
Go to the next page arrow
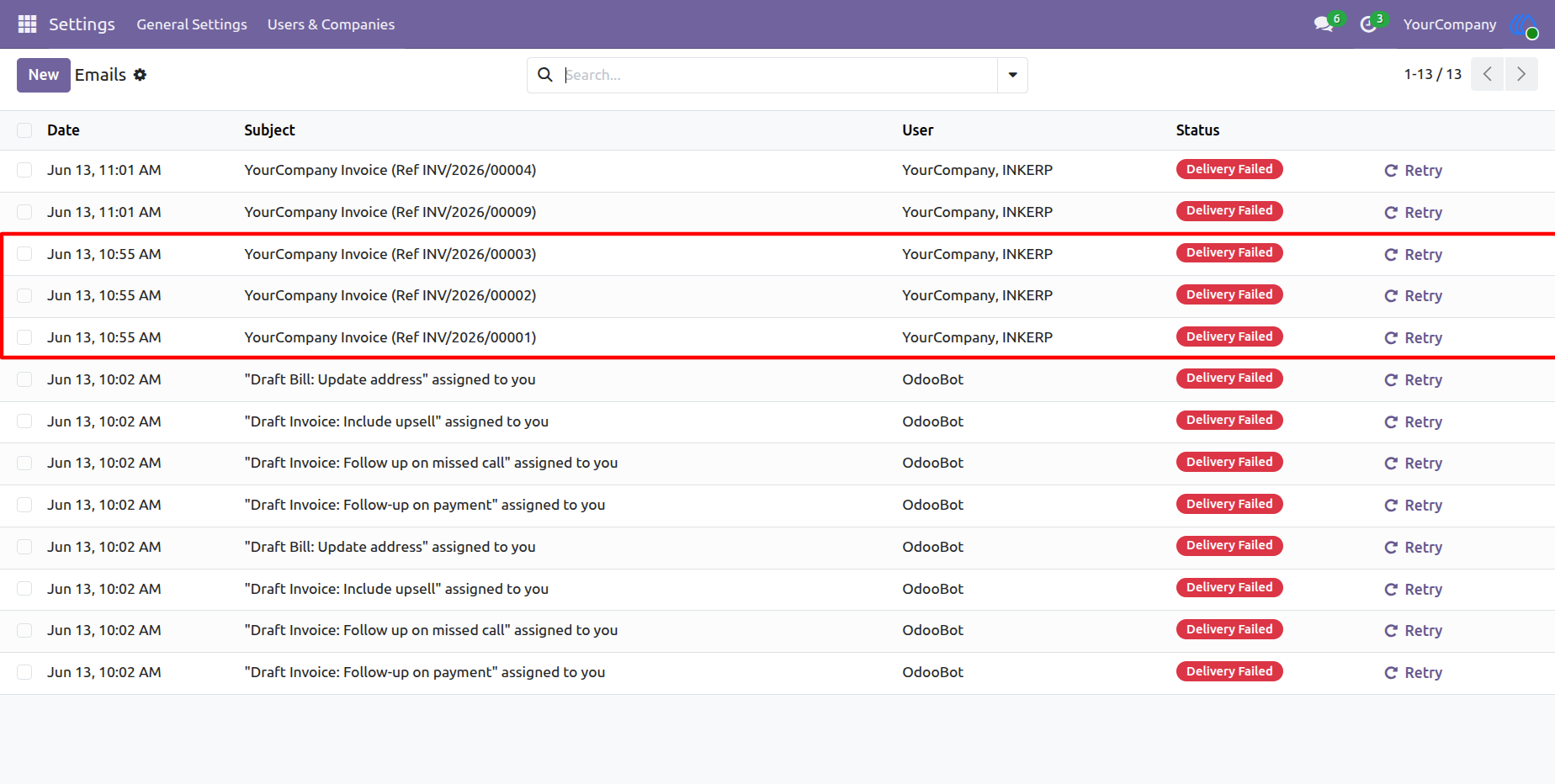pyautogui.click(x=1521, y=74)
